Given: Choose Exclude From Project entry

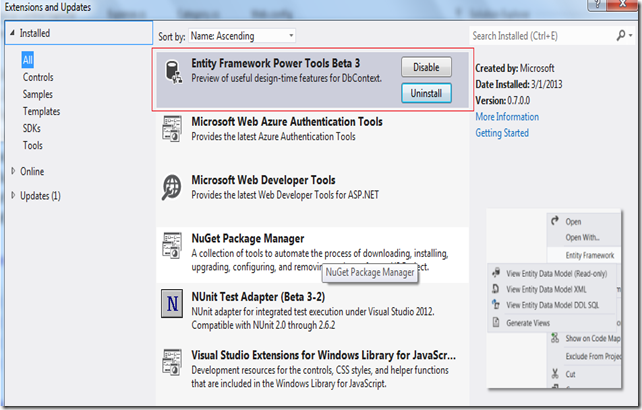Looking at the screenshot, I should pos(593,356).
